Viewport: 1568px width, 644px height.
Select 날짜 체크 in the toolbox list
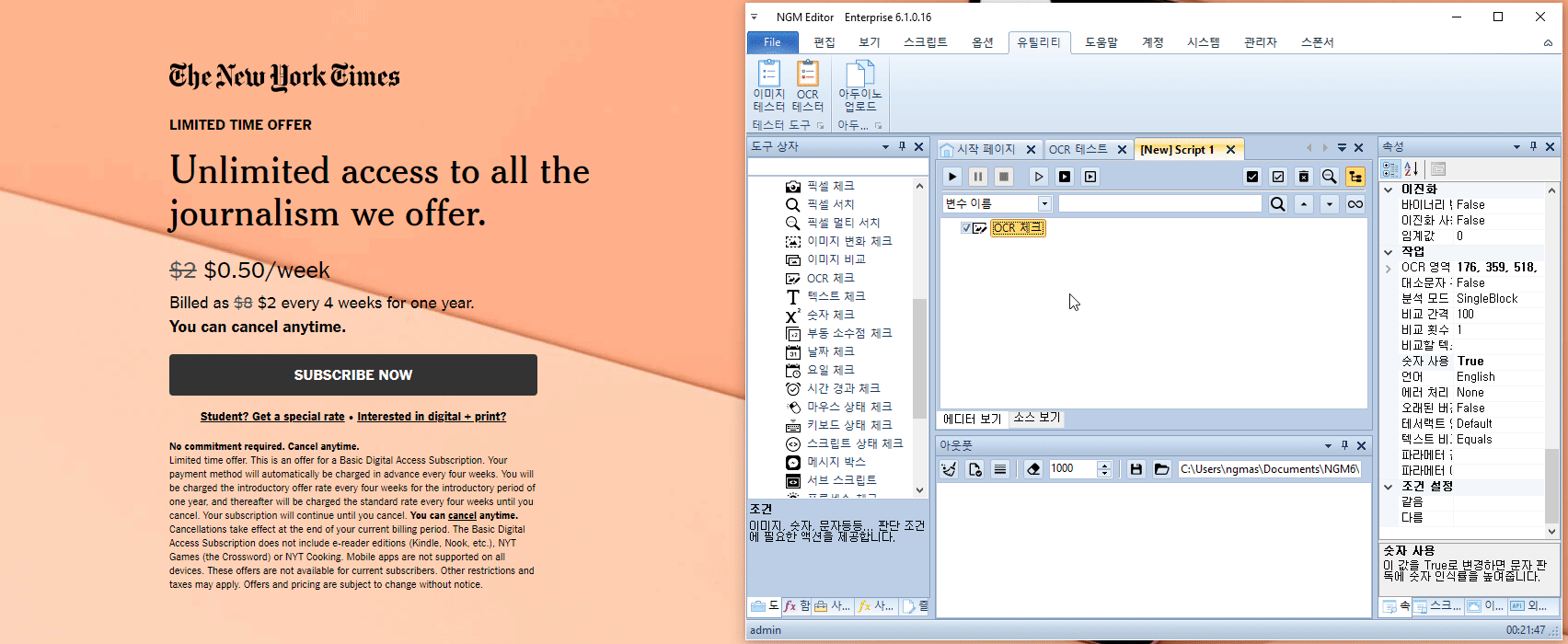pyautogui.click(x=830, y=351)
